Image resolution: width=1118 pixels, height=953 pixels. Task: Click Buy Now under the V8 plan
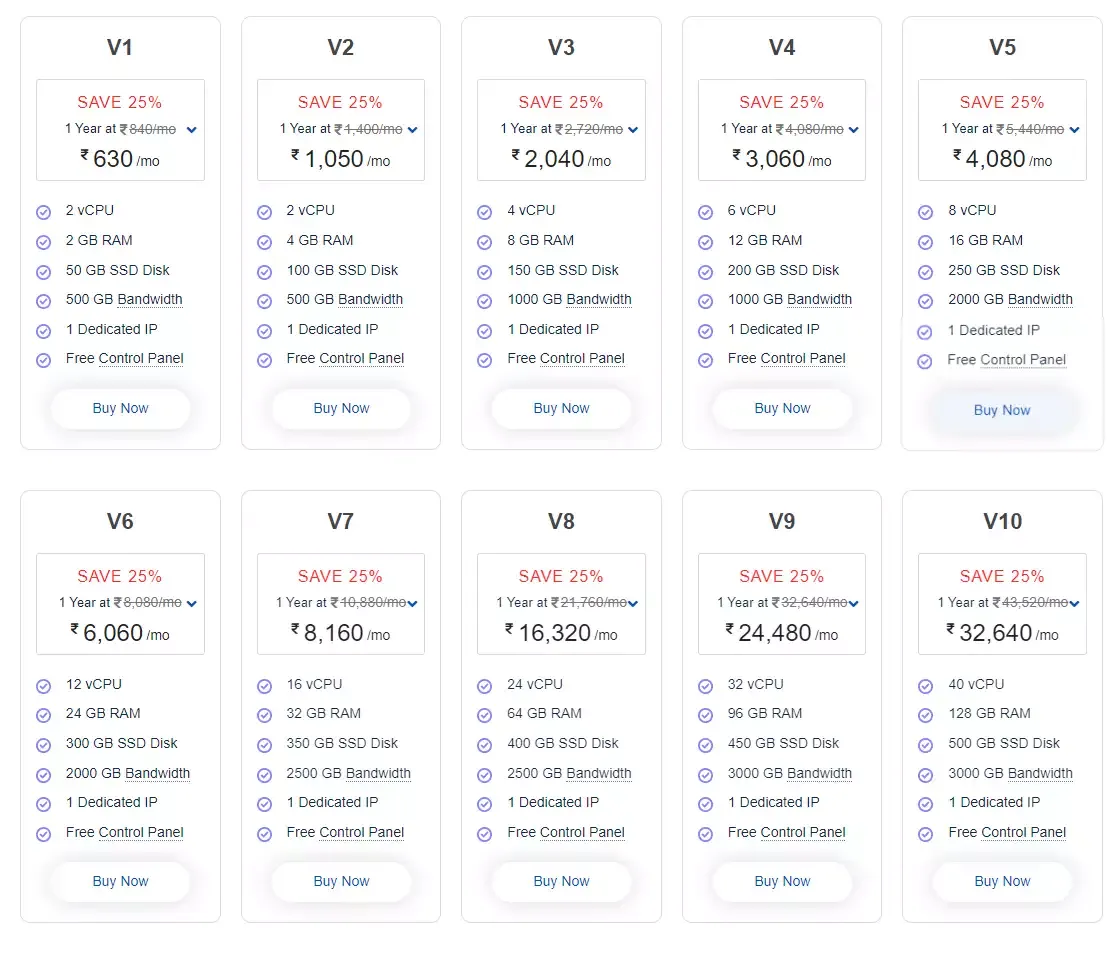tap(561, 881)
